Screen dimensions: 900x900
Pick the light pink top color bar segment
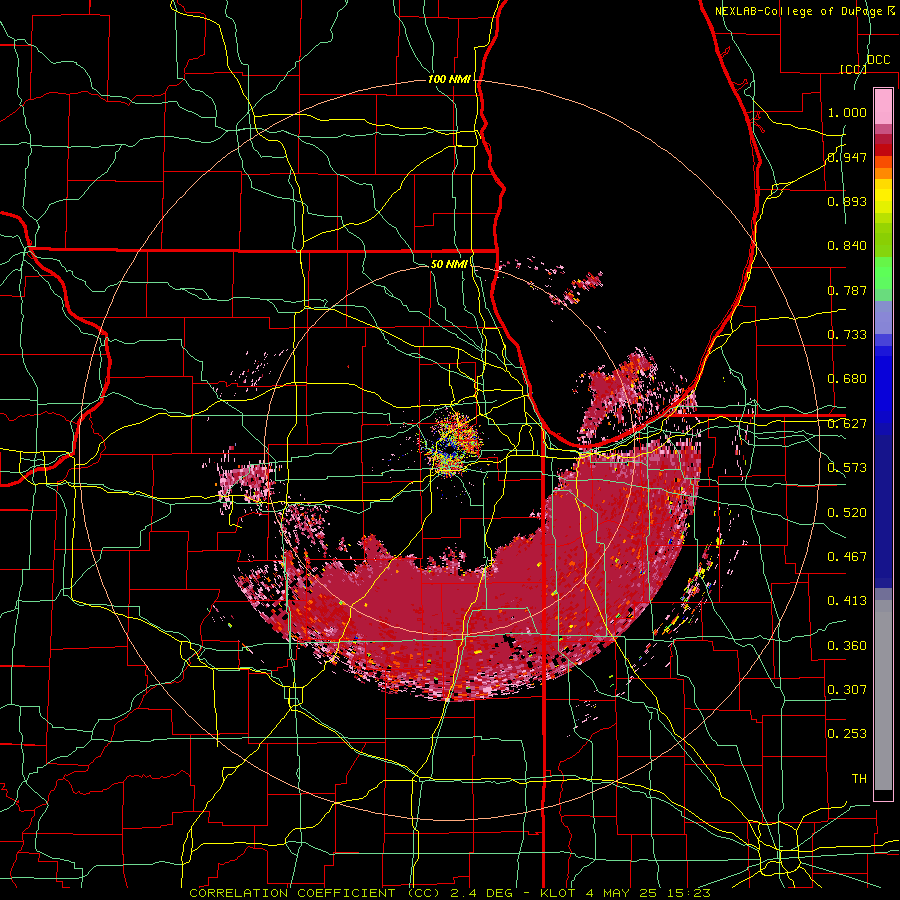pos(883,107)
